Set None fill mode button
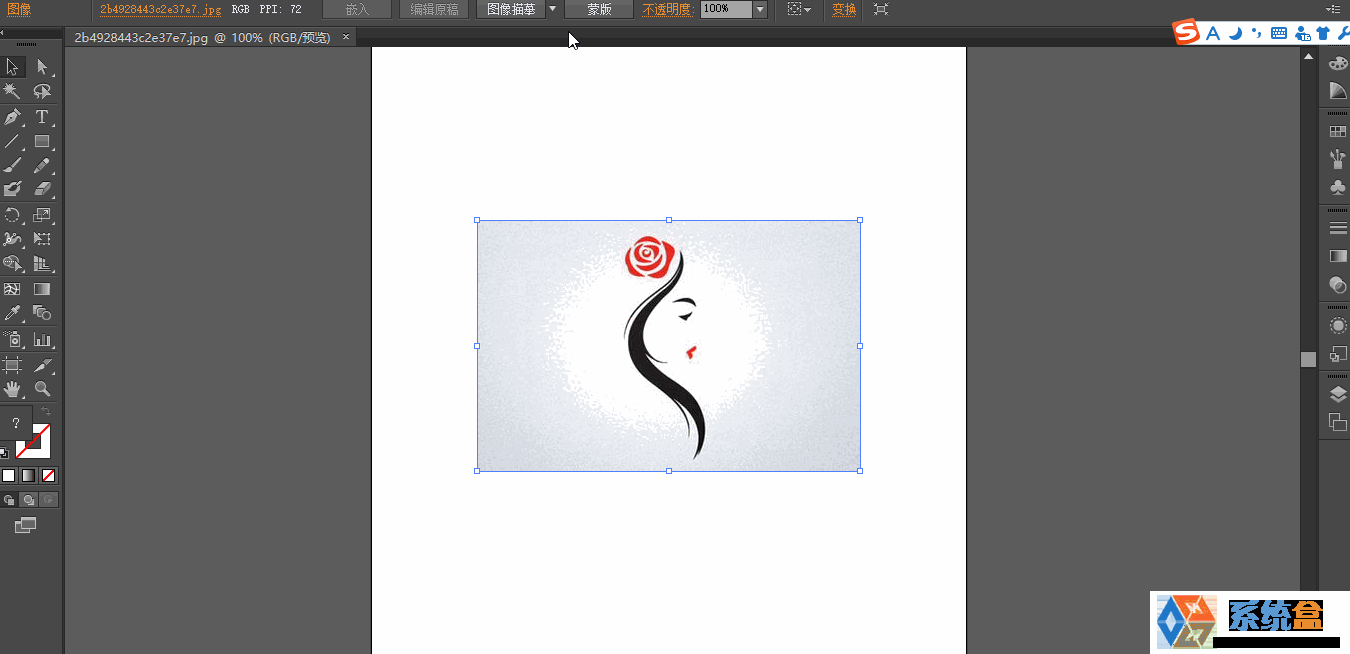The image size is (1350, 654). [x=49, y=475]
